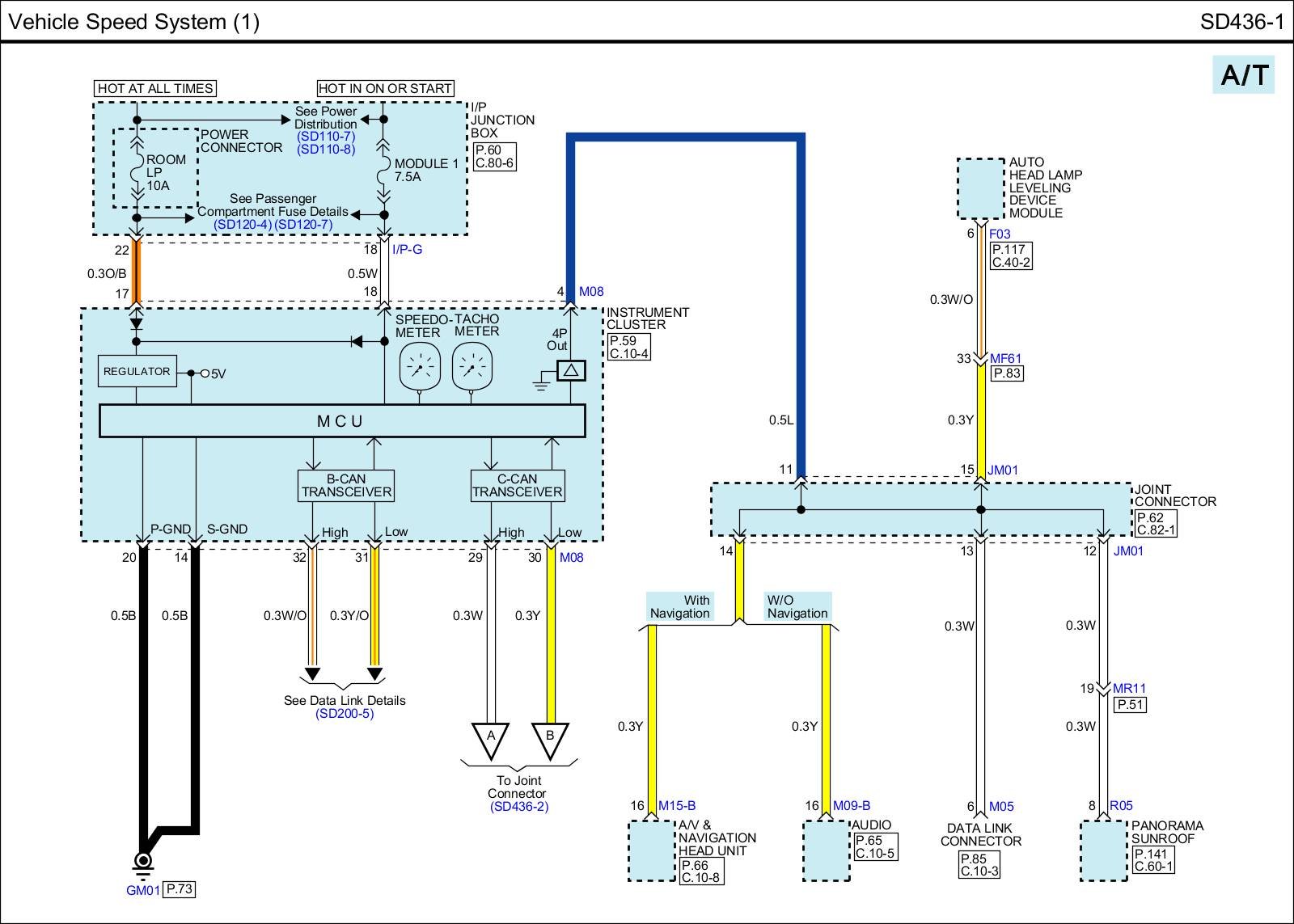The width and height of the screenshot is (1294, 924).
Task: Click the MCU block
Action: [341, 421]
